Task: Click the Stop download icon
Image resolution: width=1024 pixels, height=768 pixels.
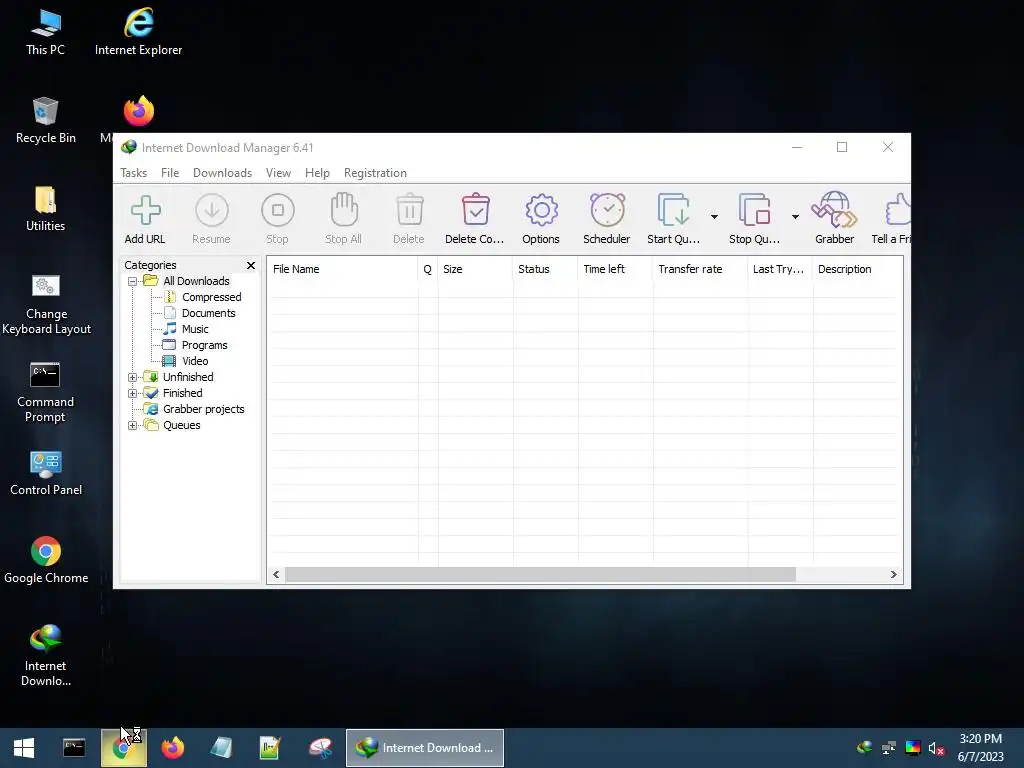Action: (x=278, y=219)
